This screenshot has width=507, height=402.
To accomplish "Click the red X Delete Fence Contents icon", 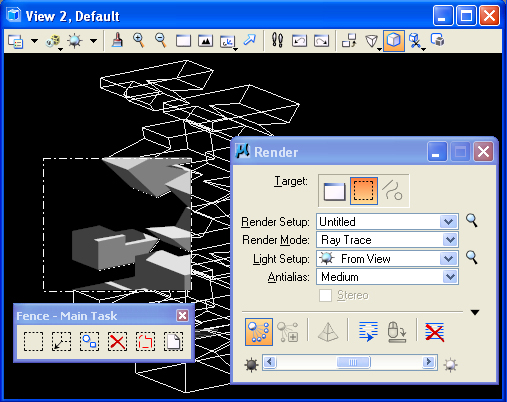I will click(x=117, y=341).
